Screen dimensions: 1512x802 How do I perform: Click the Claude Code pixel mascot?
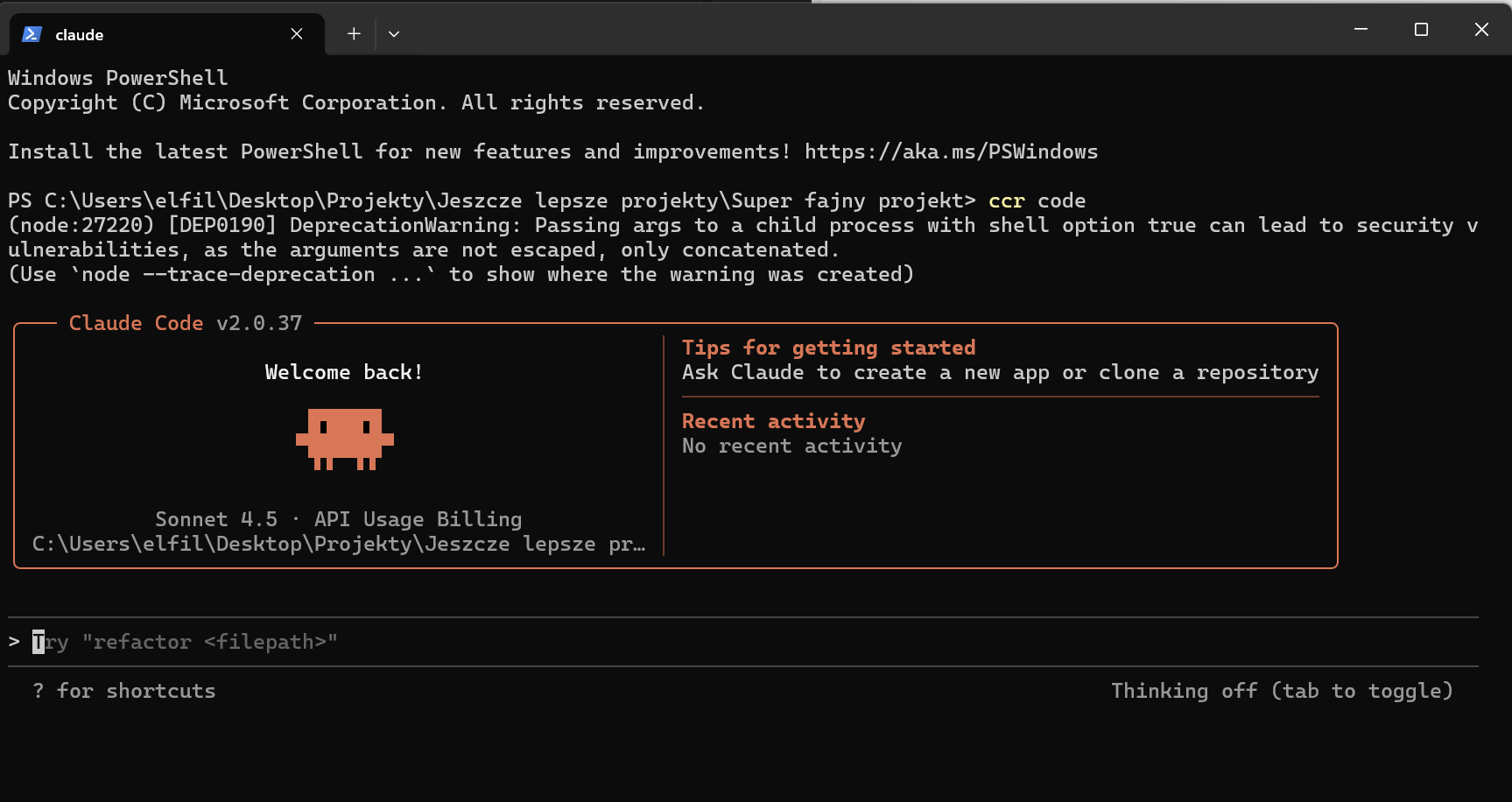[x=345, y=439]
